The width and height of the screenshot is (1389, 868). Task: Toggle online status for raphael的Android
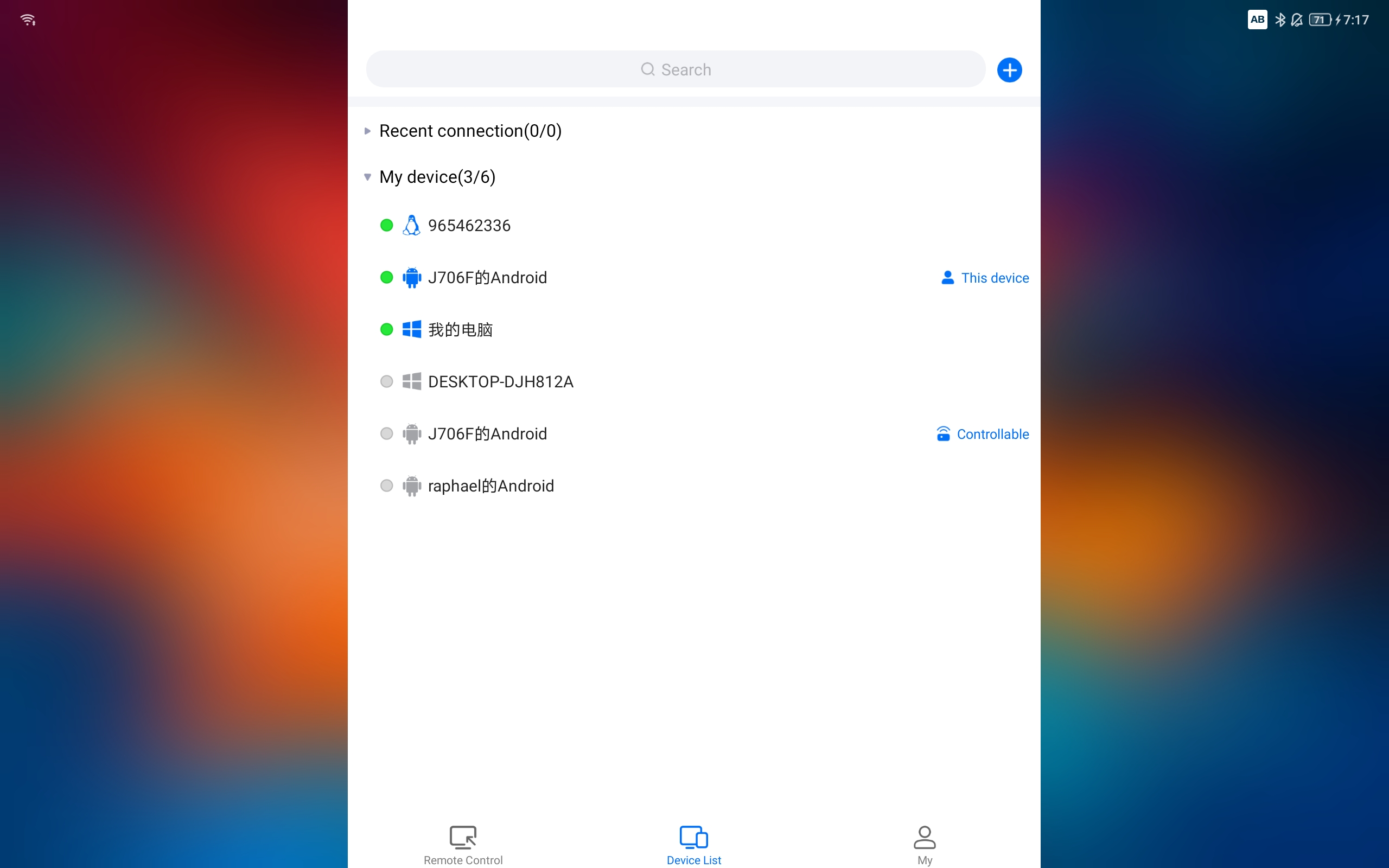point(386,485)
